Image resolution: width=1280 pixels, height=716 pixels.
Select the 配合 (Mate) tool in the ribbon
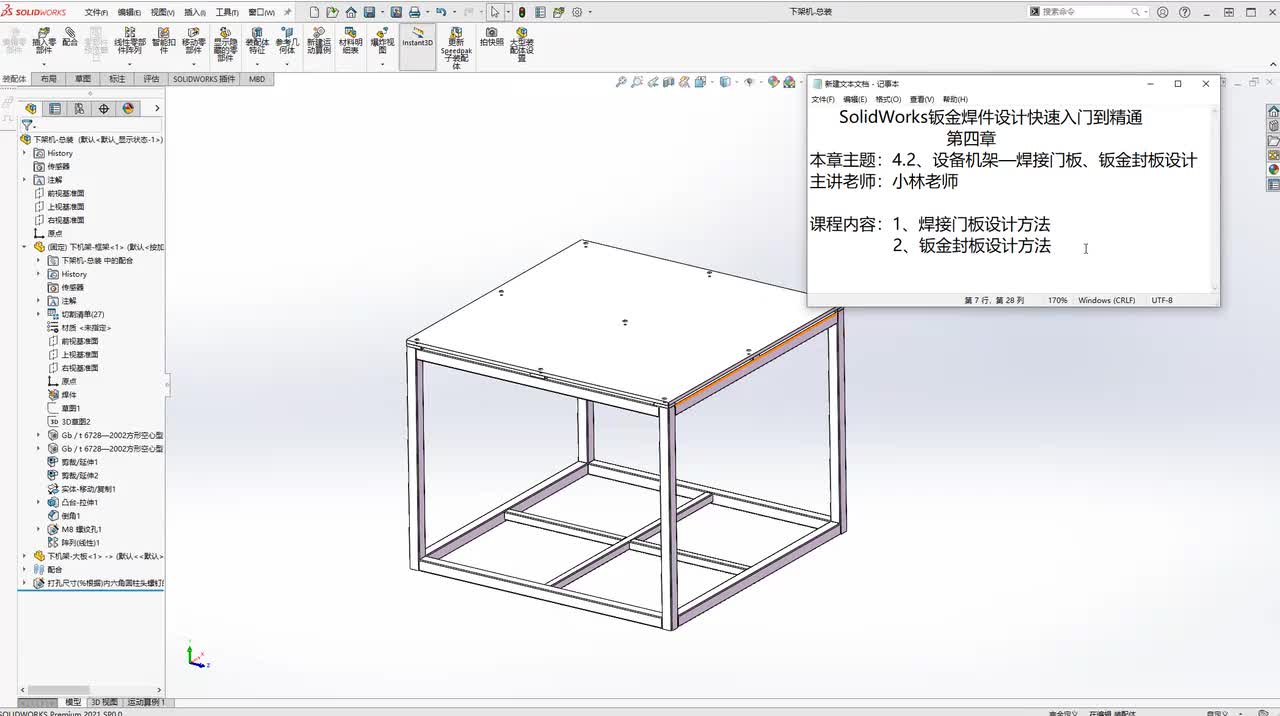click(x=70, y=37)
